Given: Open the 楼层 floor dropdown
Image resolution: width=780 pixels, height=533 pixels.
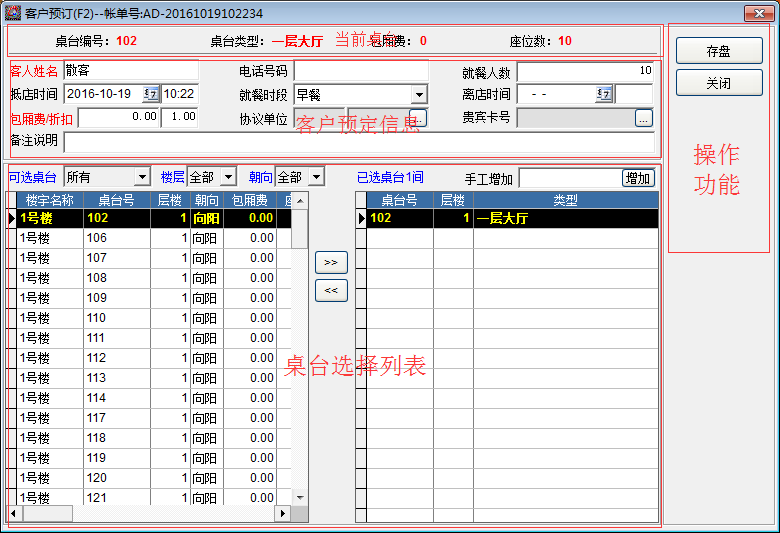Looking at the screenshot, I should (229, 177).
